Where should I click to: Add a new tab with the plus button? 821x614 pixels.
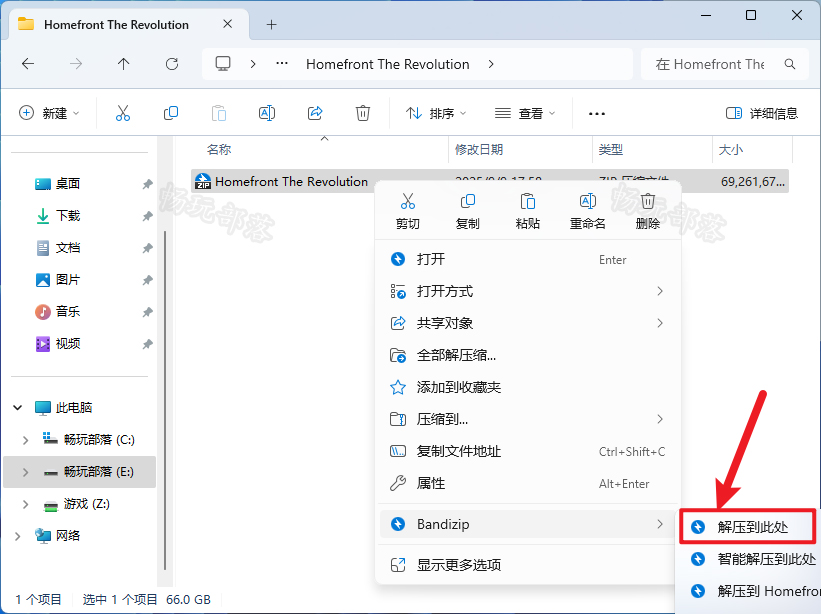click(x=271, y=25)
